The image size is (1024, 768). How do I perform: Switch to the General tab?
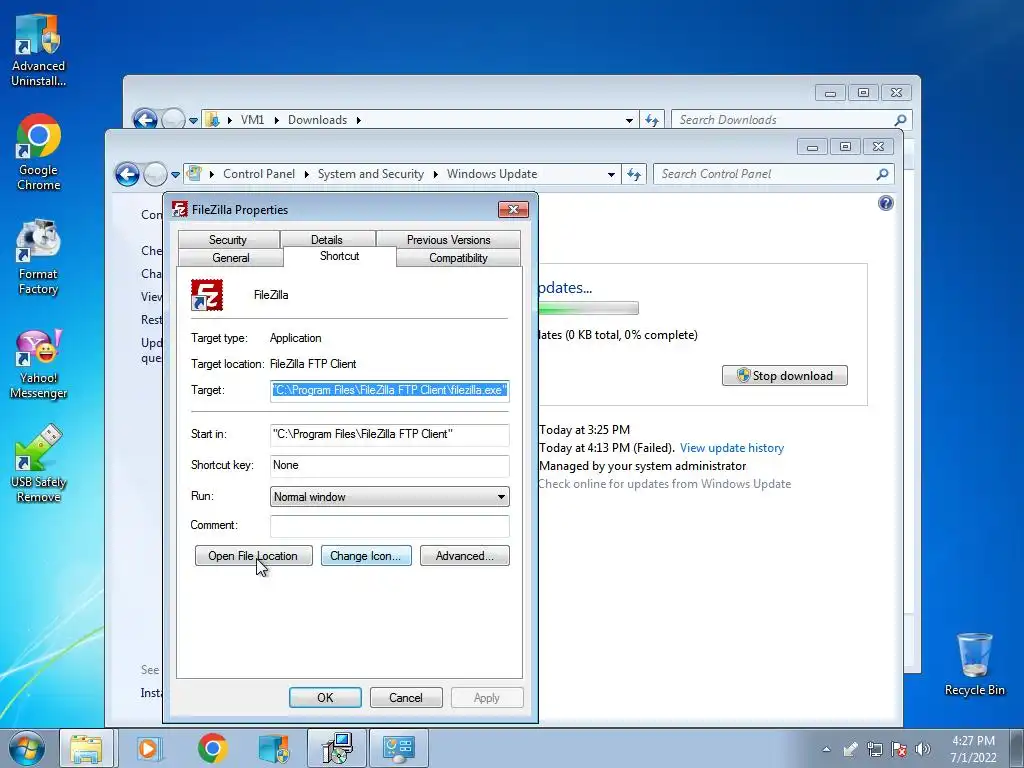231,257
